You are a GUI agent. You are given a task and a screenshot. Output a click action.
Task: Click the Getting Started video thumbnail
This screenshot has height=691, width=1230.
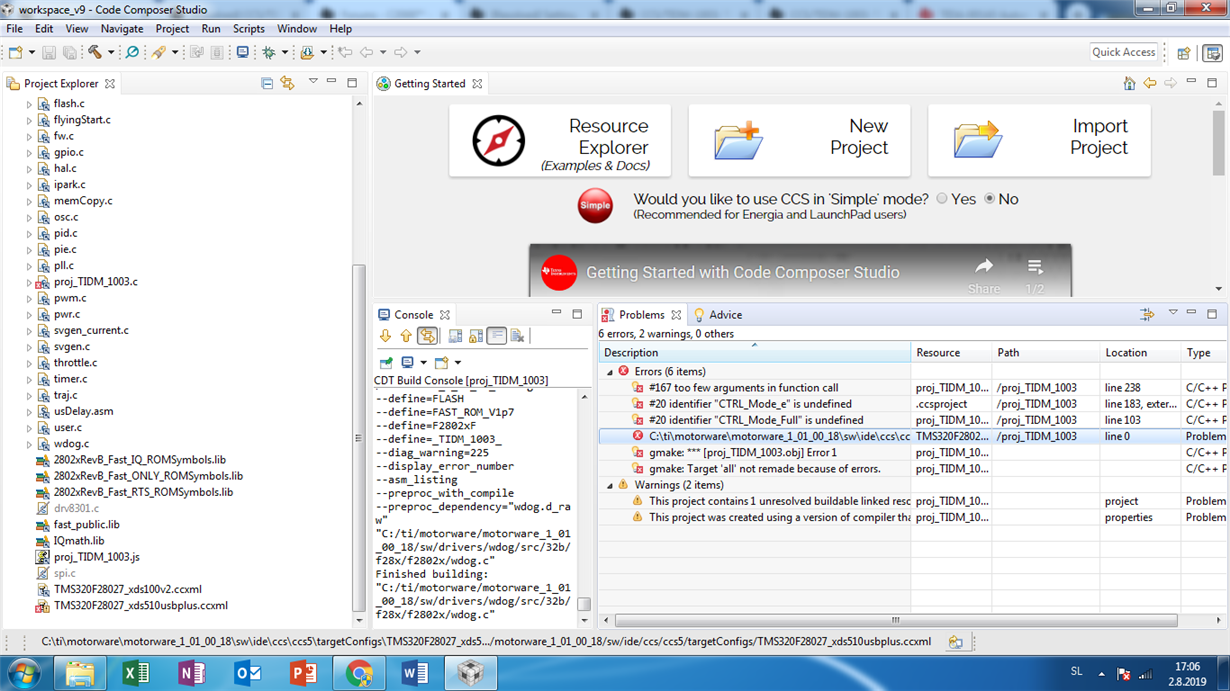[x=800, y=270]
